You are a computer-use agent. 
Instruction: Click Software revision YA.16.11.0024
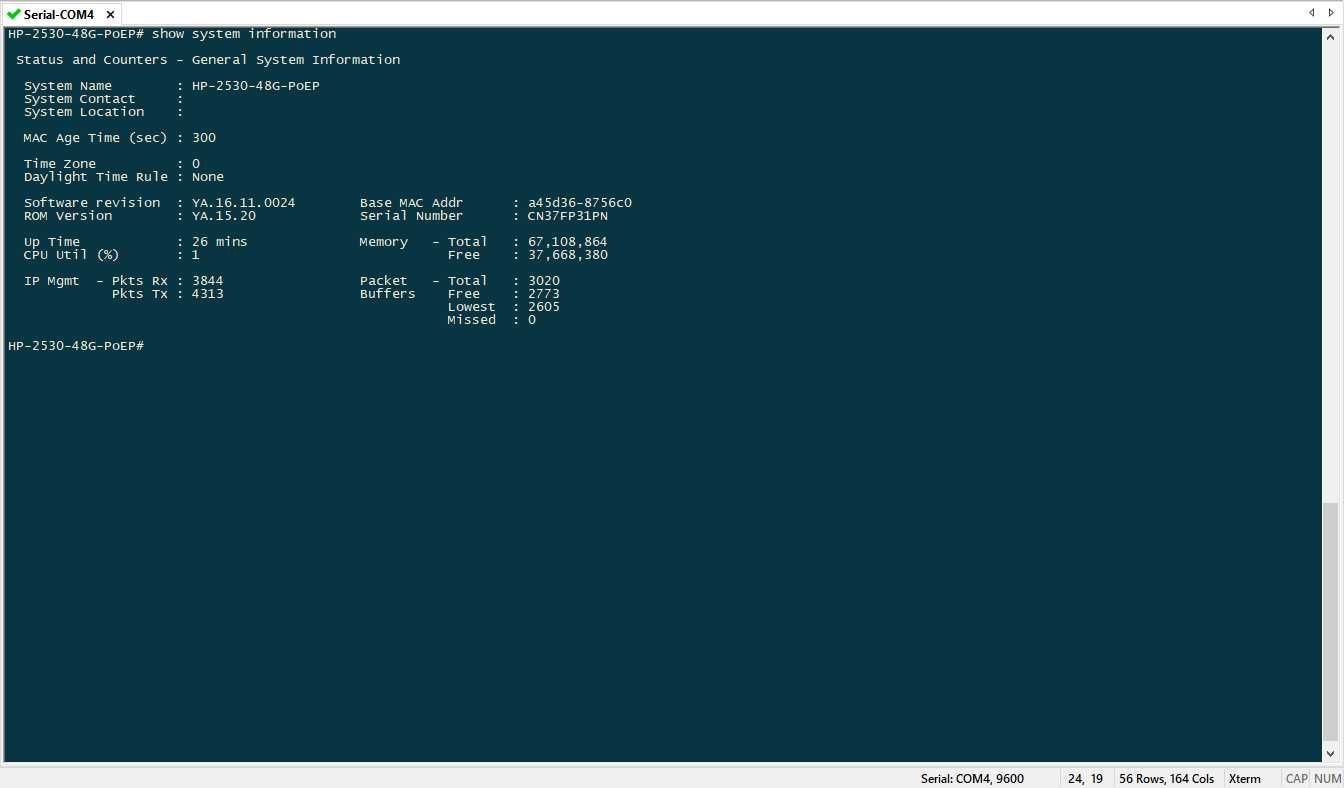point(244,203)
